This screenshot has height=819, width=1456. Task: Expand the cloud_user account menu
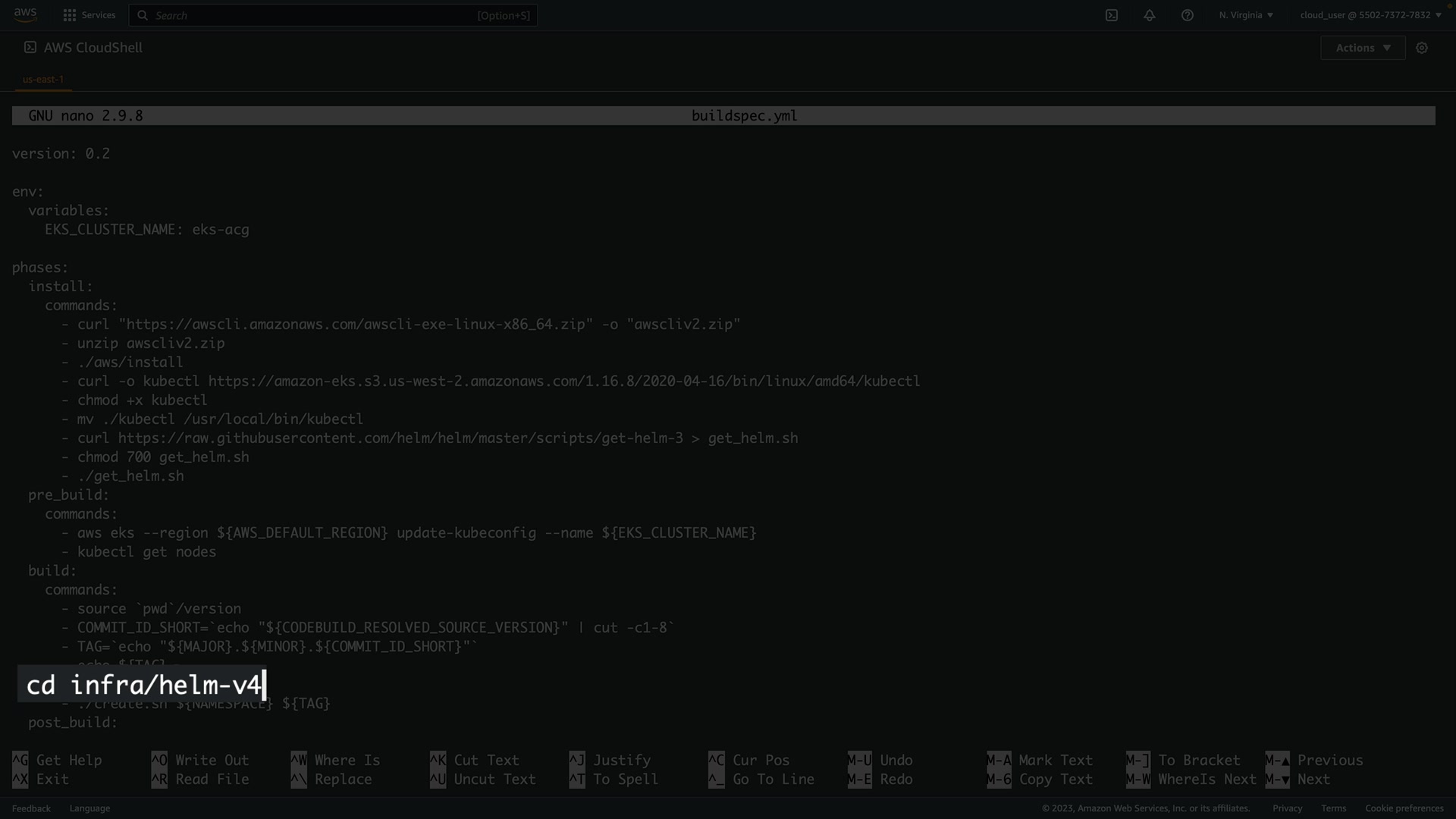(x=1370, y=15)
